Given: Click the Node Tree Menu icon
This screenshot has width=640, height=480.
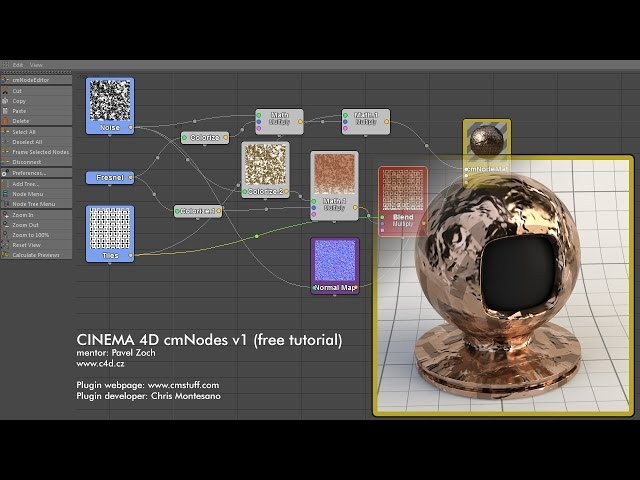Looking at the screenshot, I should pyautogui.click(x=5, y=204).
